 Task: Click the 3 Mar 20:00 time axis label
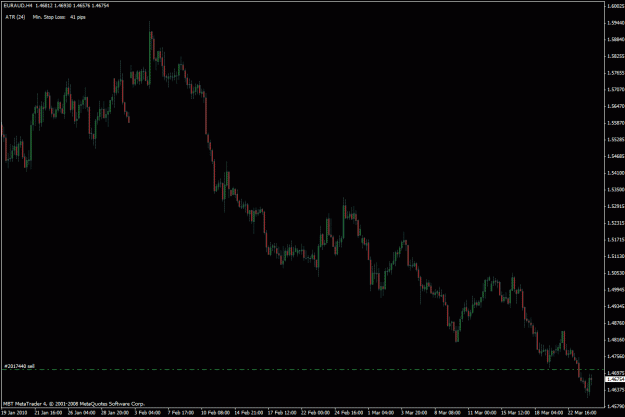click(414, 413)
